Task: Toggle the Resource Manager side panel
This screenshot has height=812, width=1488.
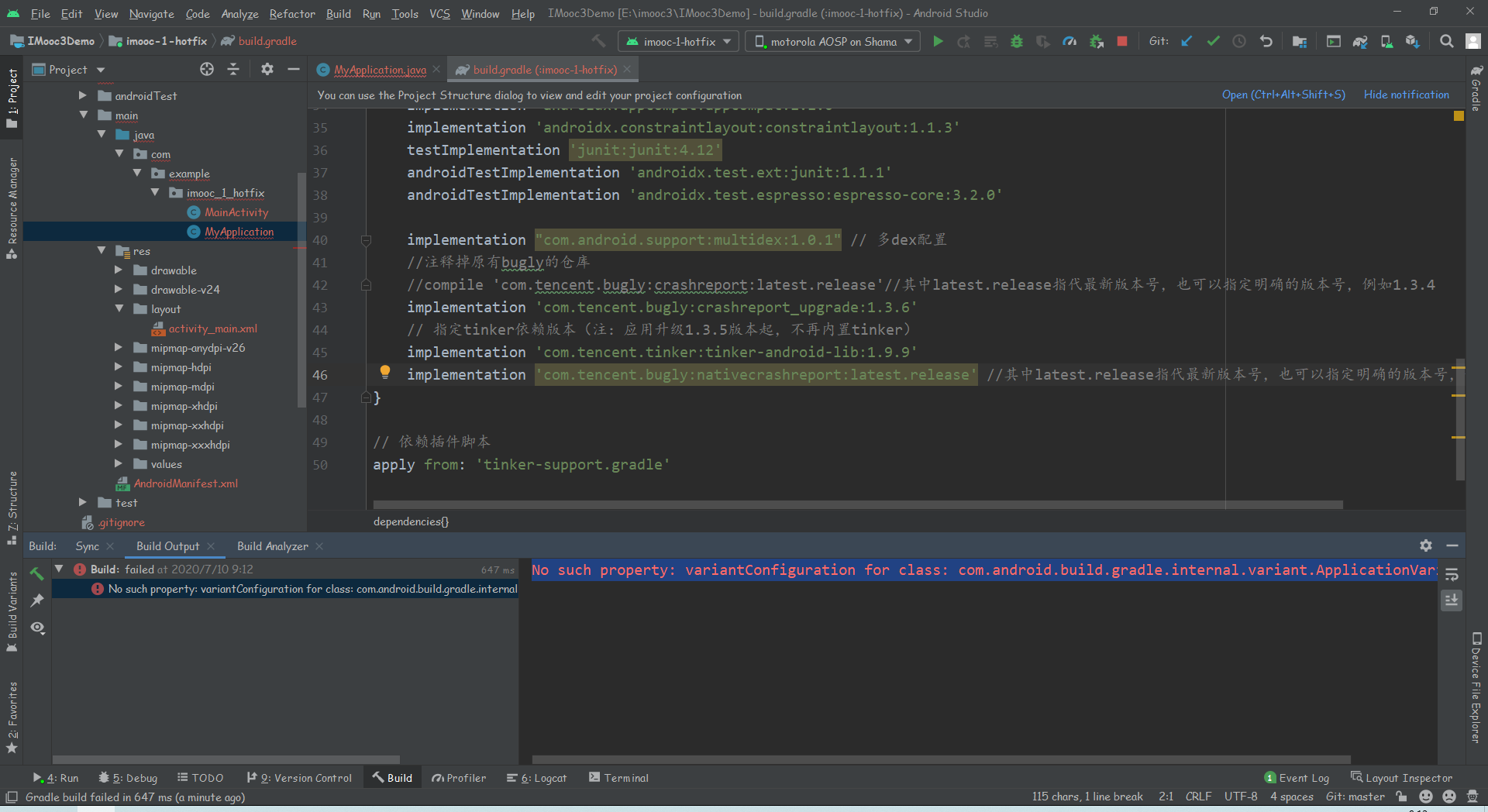Action: tap(12, 208)
